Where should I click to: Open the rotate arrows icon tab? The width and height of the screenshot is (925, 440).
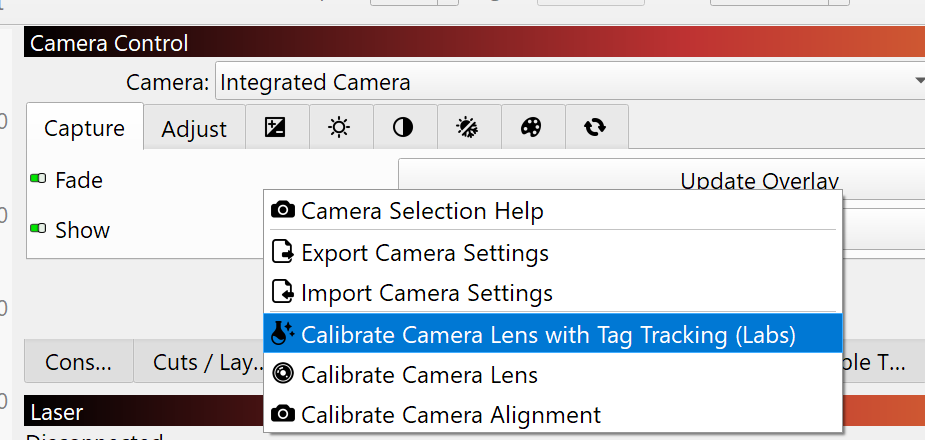595,127
